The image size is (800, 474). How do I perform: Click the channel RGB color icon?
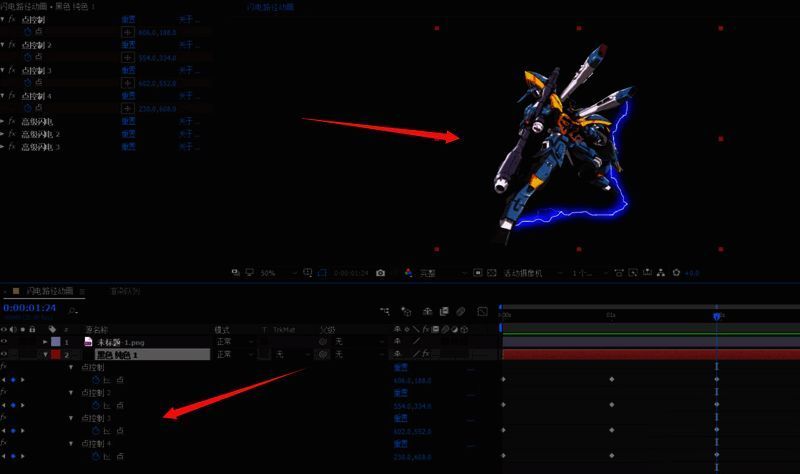408,273
